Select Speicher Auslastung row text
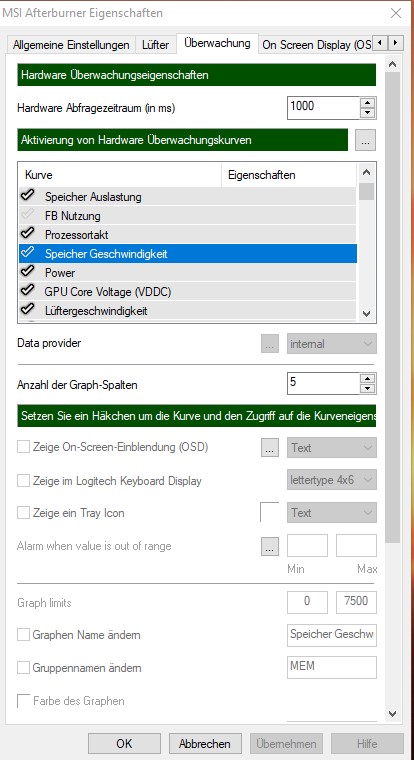 click(93, 197)
